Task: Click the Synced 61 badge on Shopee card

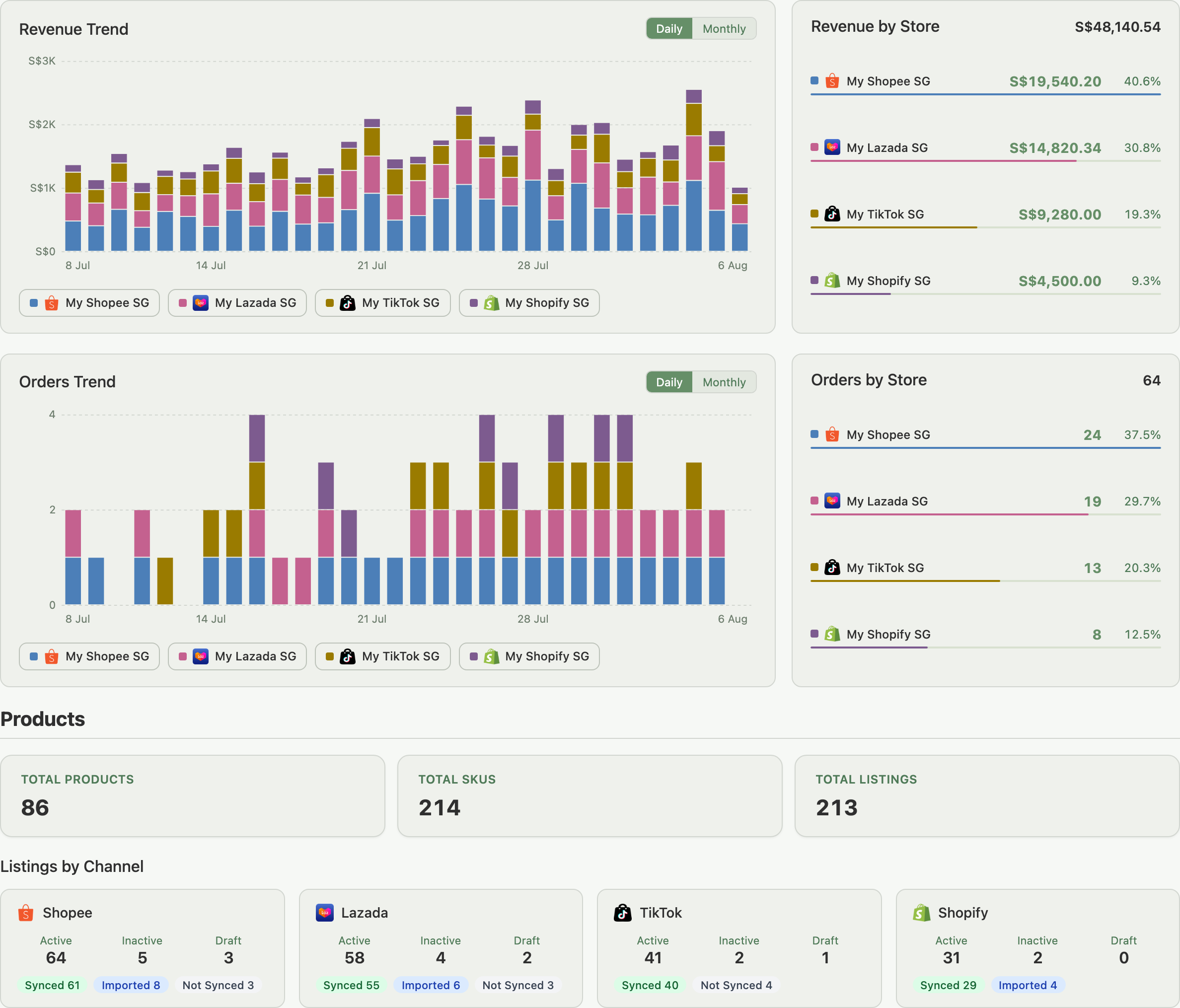Action: (x=52, y=985)
